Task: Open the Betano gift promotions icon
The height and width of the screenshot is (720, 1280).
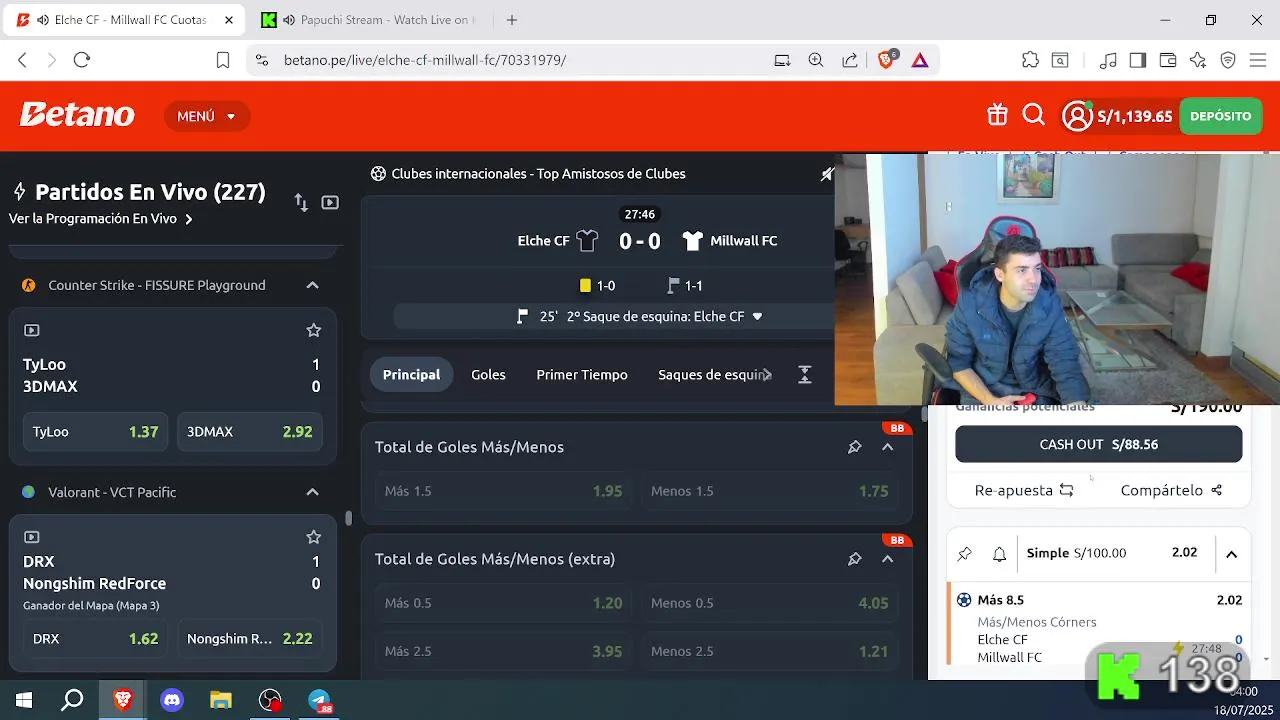Action: pos(997,116)
